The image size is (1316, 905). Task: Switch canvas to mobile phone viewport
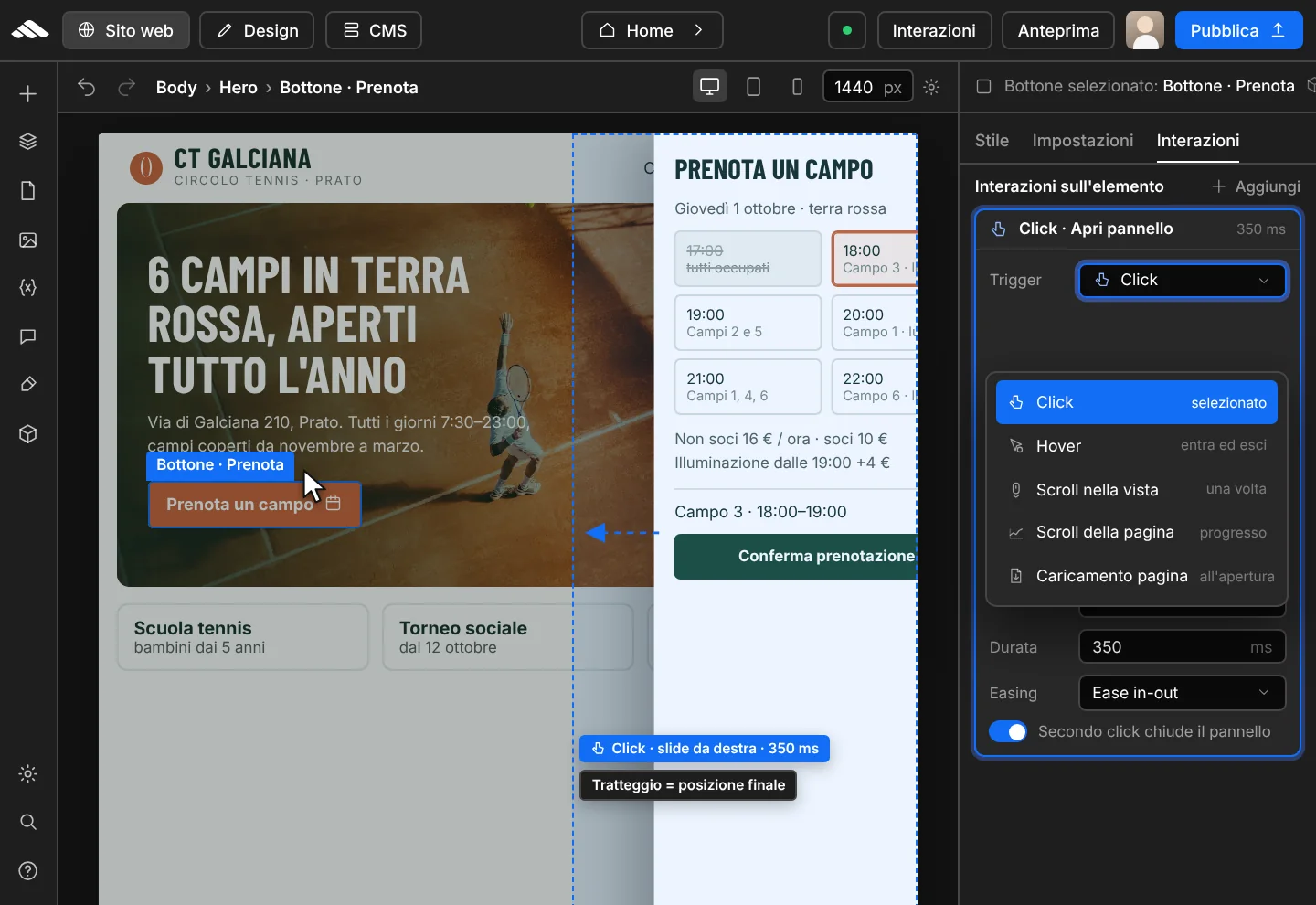click(798, 87)
